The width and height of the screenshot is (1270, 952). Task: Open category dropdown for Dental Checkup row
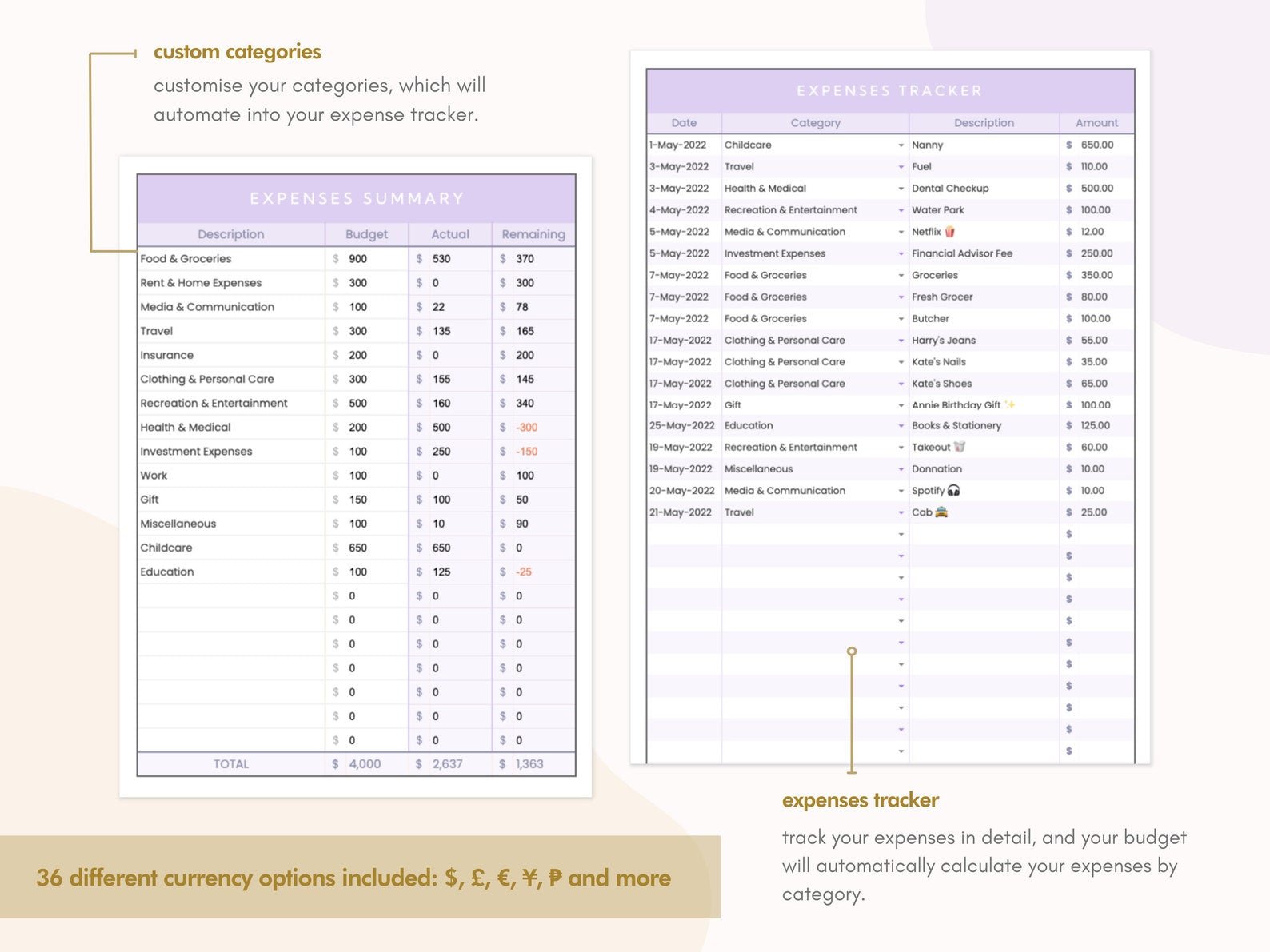(x=901, y=189)
